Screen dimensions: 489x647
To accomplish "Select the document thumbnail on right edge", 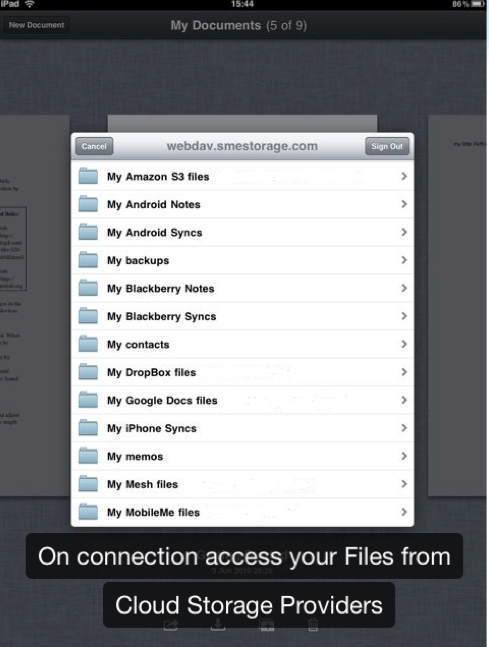I will point(457,305).
